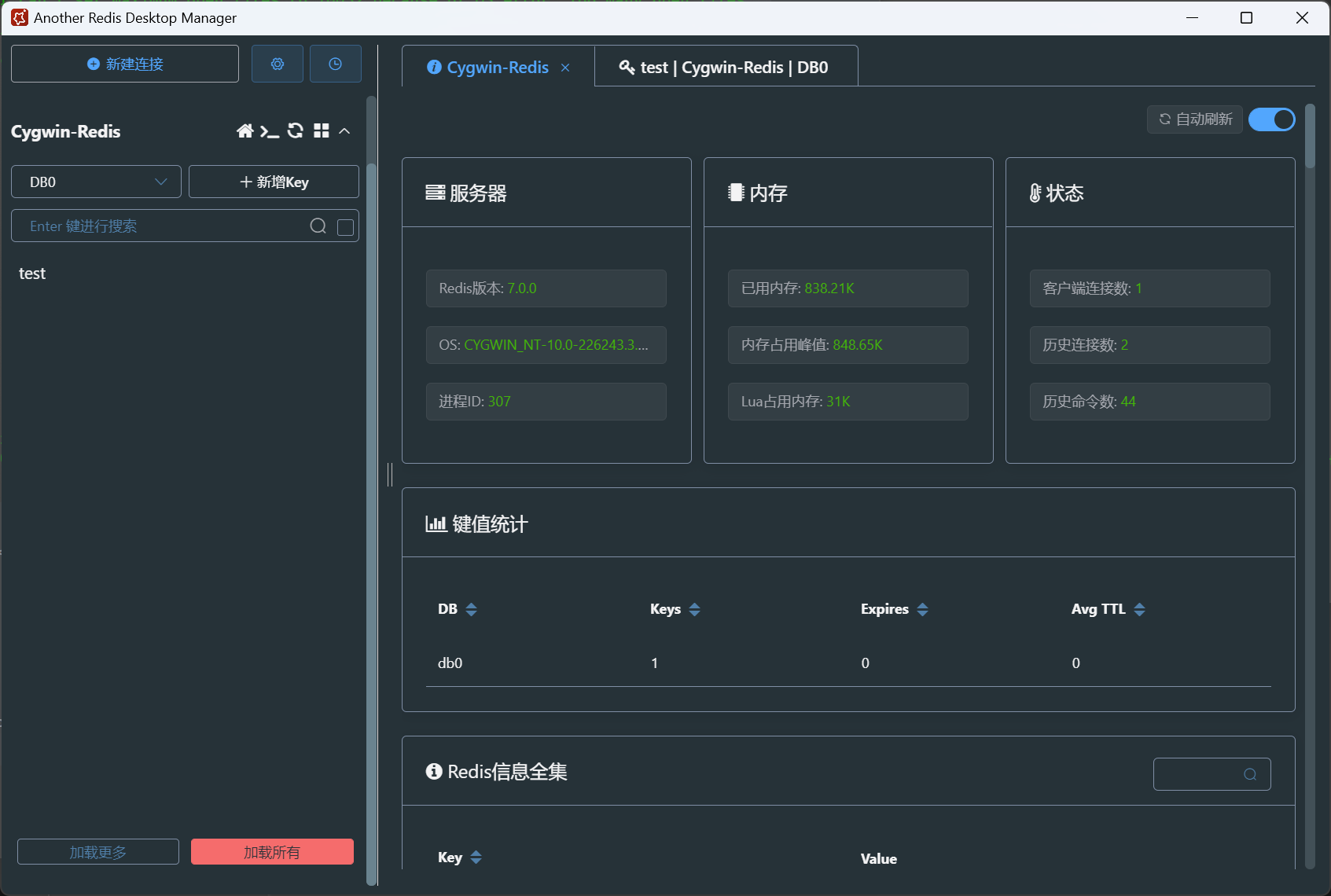Click the 内存占用峰值: 848.65K entry
The image size is (1331, 896).
pyautogui.click(x=848, y=345)
